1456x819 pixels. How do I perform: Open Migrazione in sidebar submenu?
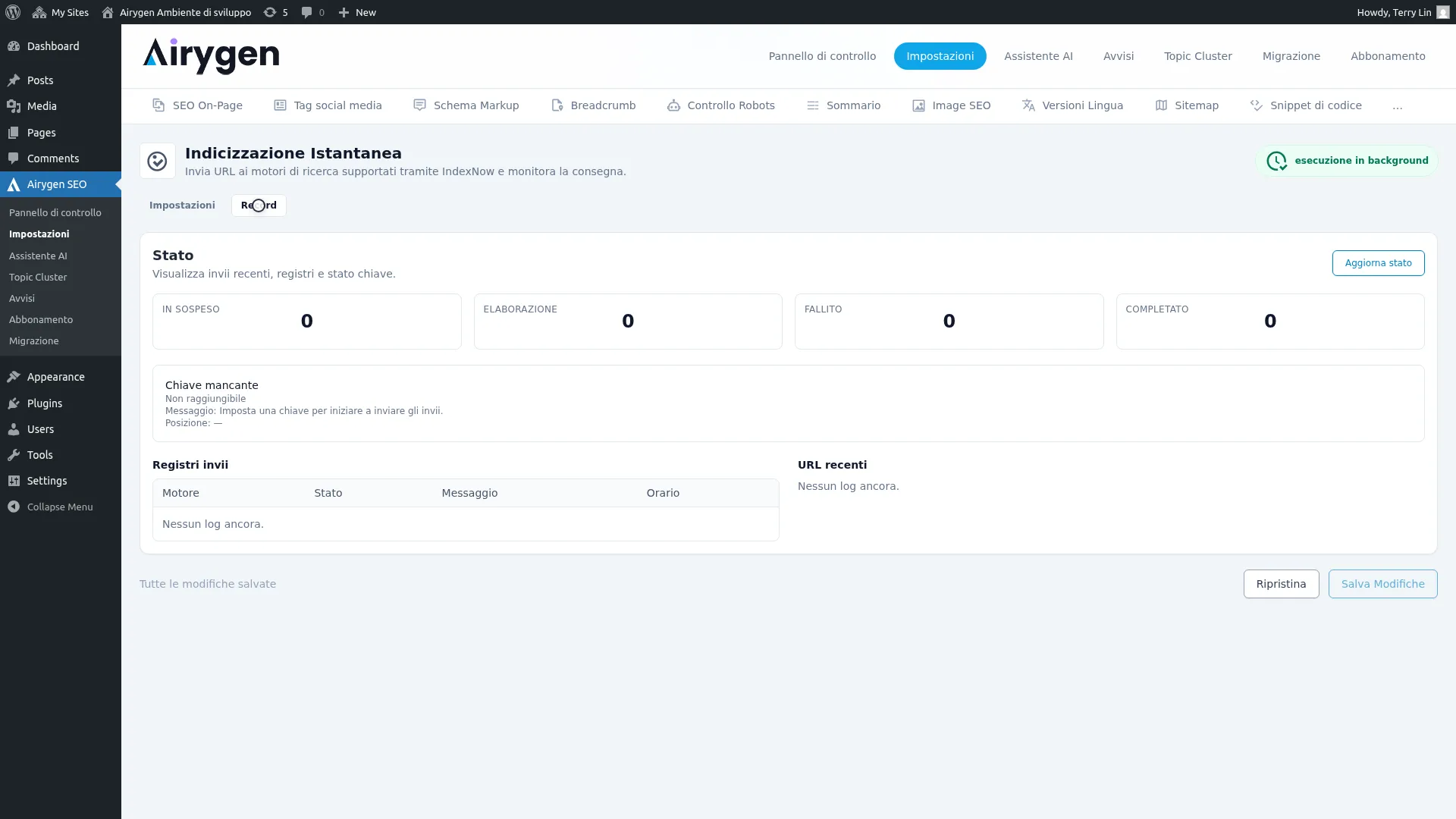[x=34, y=341]
